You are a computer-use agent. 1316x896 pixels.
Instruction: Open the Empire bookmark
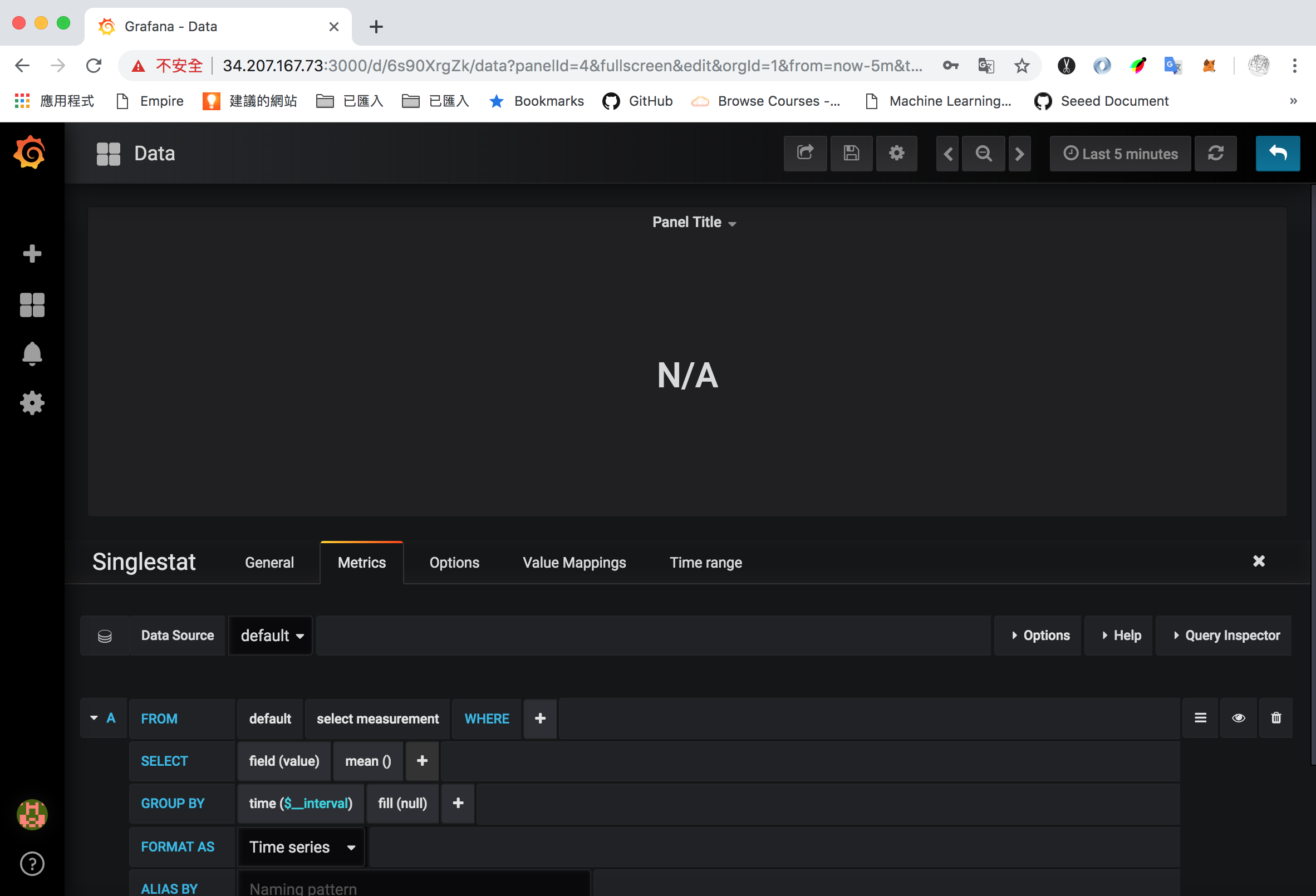click(150, 101)
